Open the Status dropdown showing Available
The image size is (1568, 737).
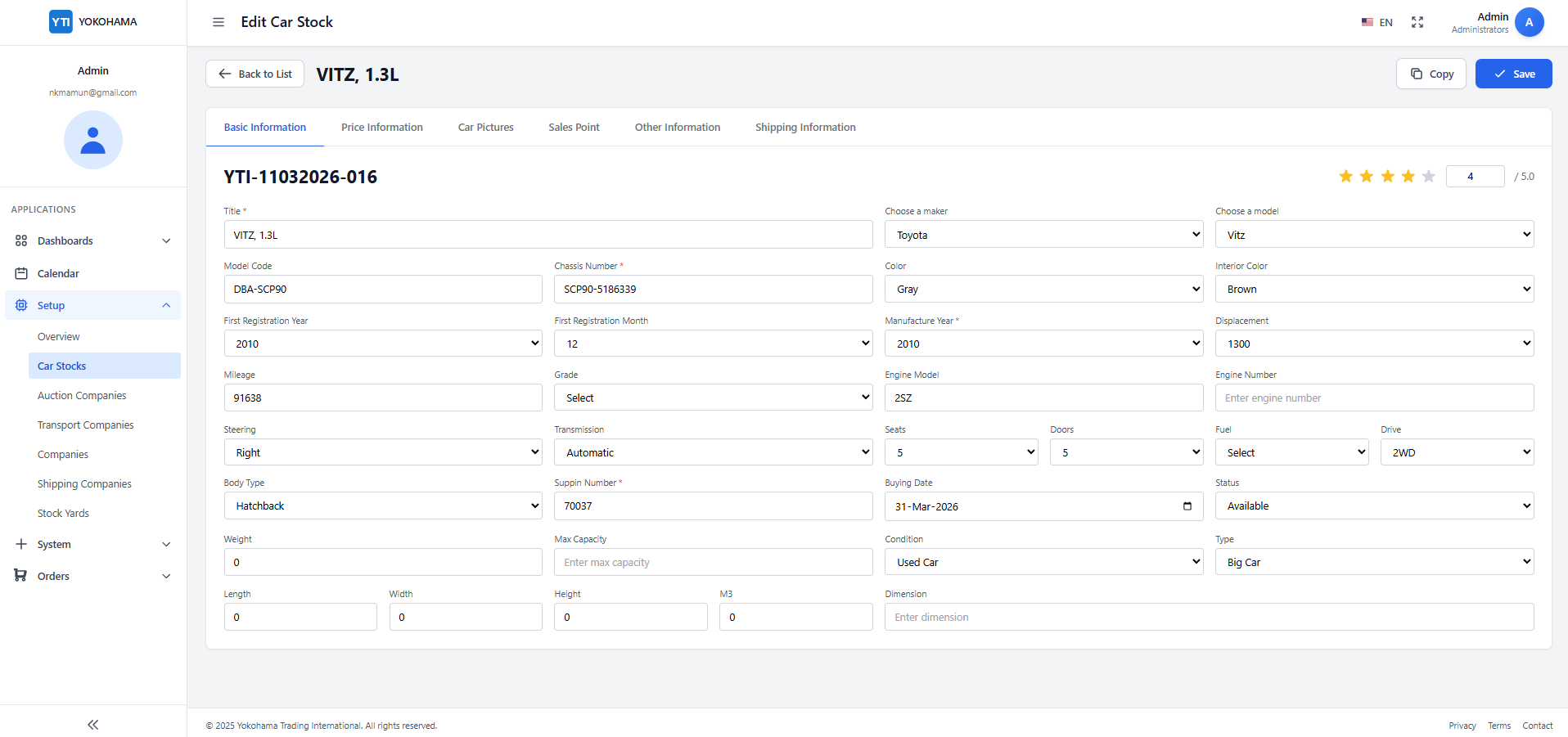pos(1374,506)
